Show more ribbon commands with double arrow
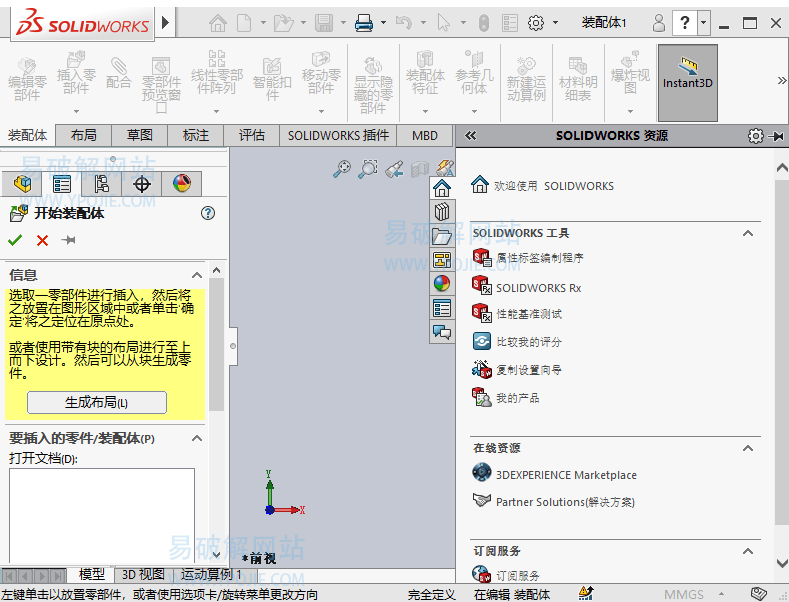The height and width of the screenshot is (602, 789). tap(781, 81)
